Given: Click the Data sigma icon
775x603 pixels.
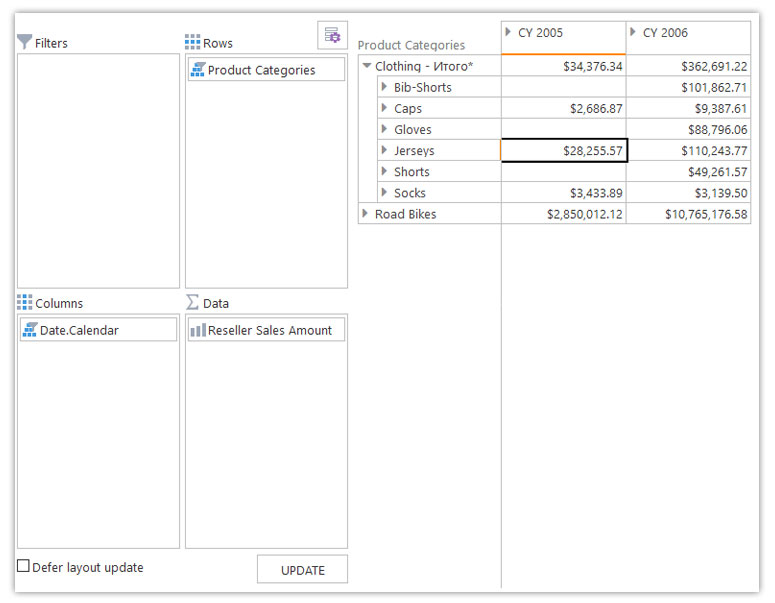Looking at the screenshot, I should point(192,302).
